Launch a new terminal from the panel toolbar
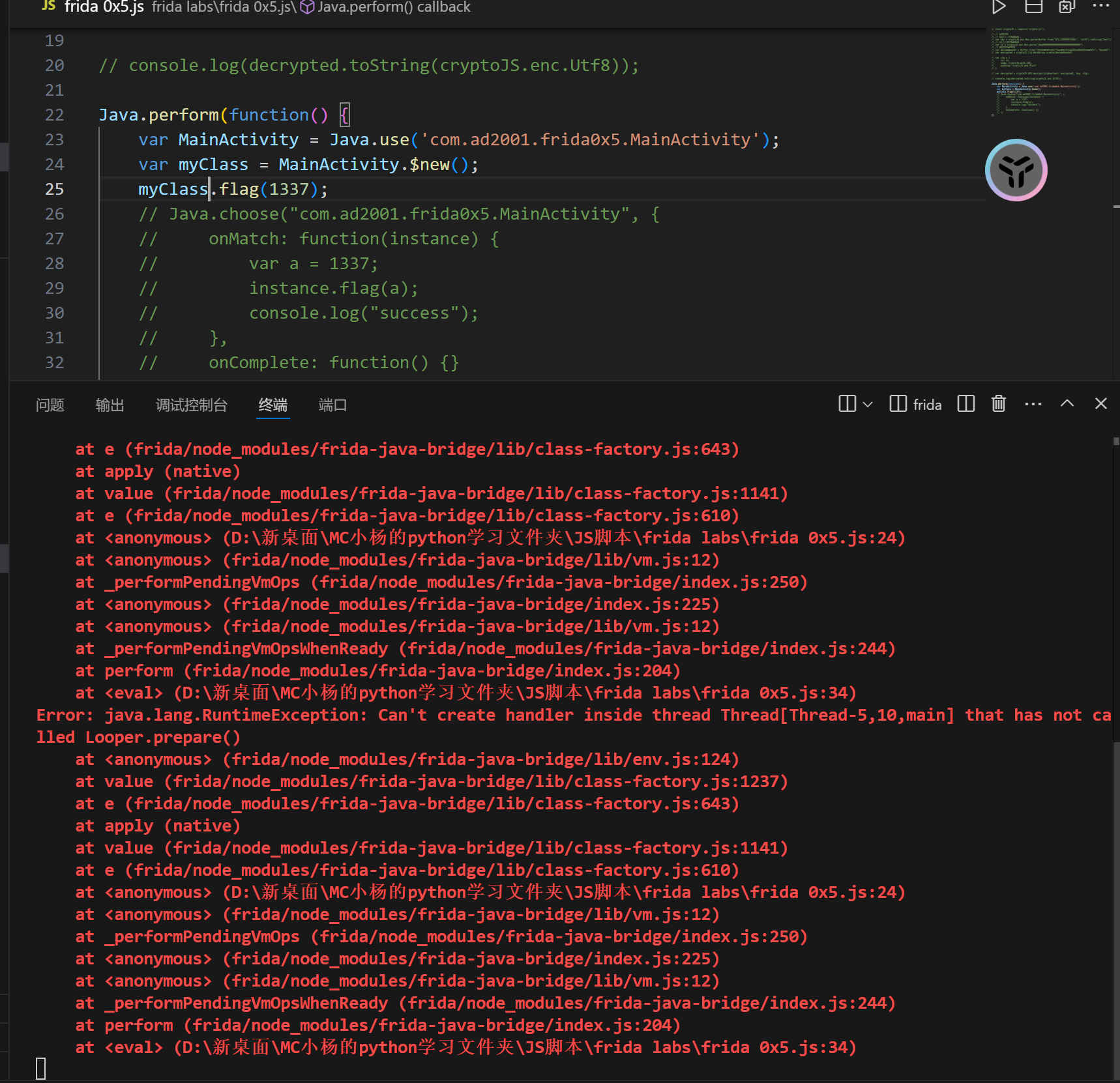The width and height of the screenshot is (1120, 1083). pos(847,404)
